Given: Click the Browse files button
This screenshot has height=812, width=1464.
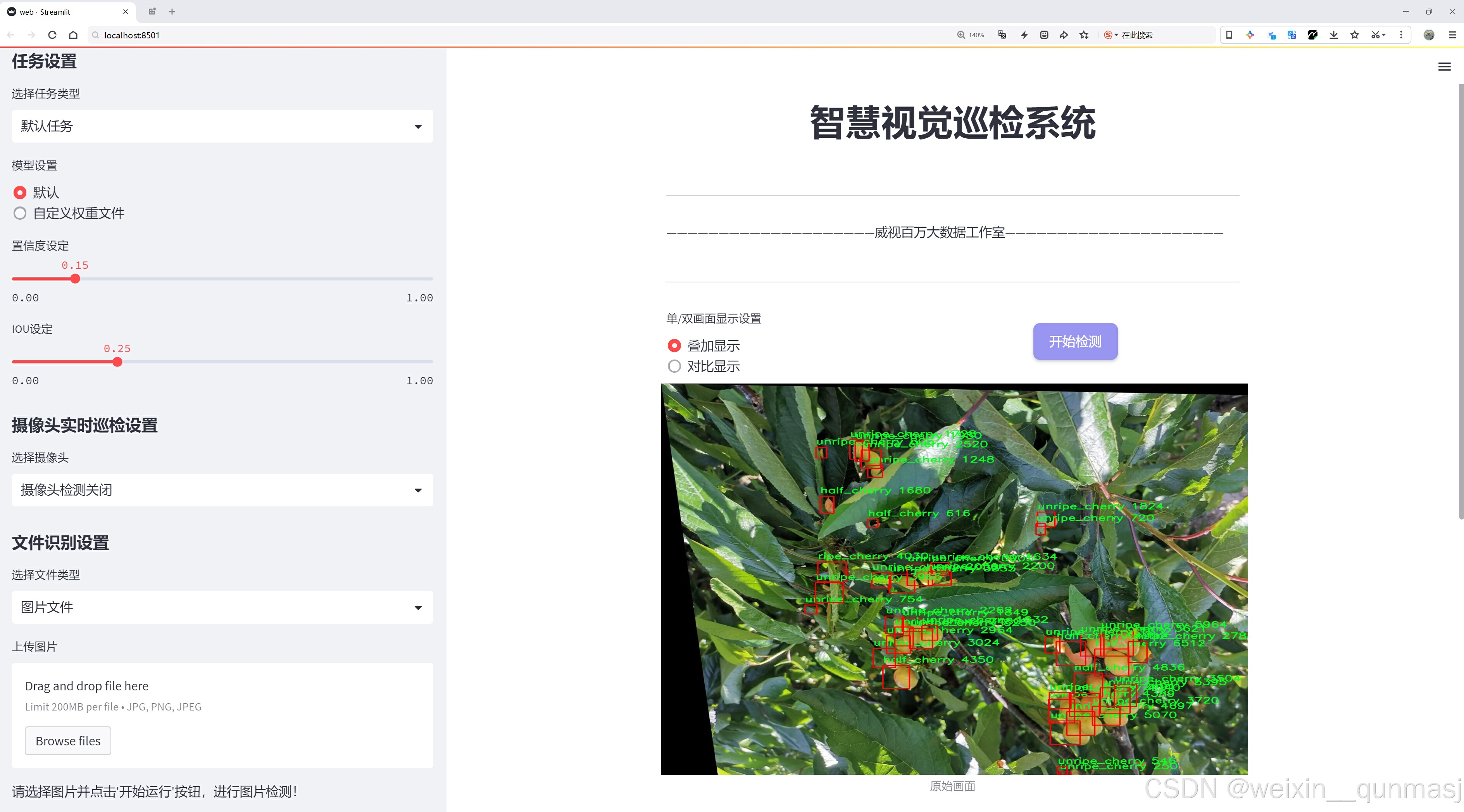Looking at the screenshot, I should [x=67, y=741].
